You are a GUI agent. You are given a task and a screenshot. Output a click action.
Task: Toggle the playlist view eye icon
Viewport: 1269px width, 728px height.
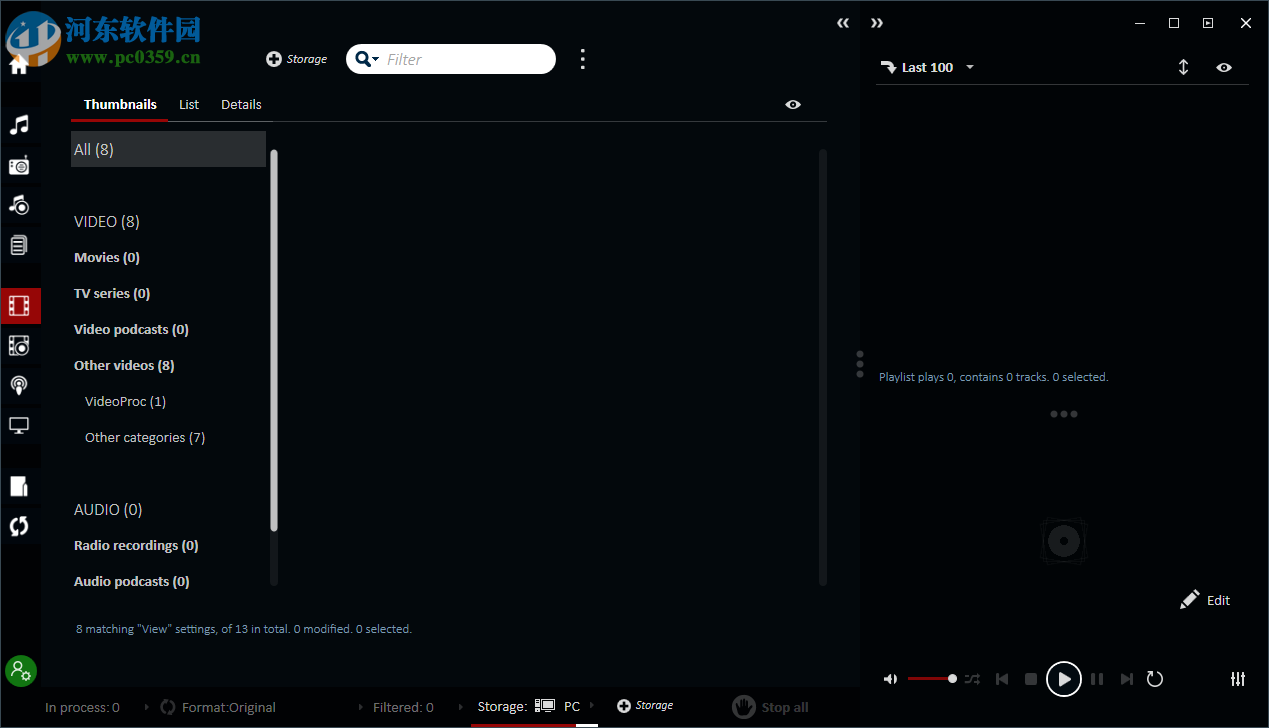click(x=1224, y=67)
